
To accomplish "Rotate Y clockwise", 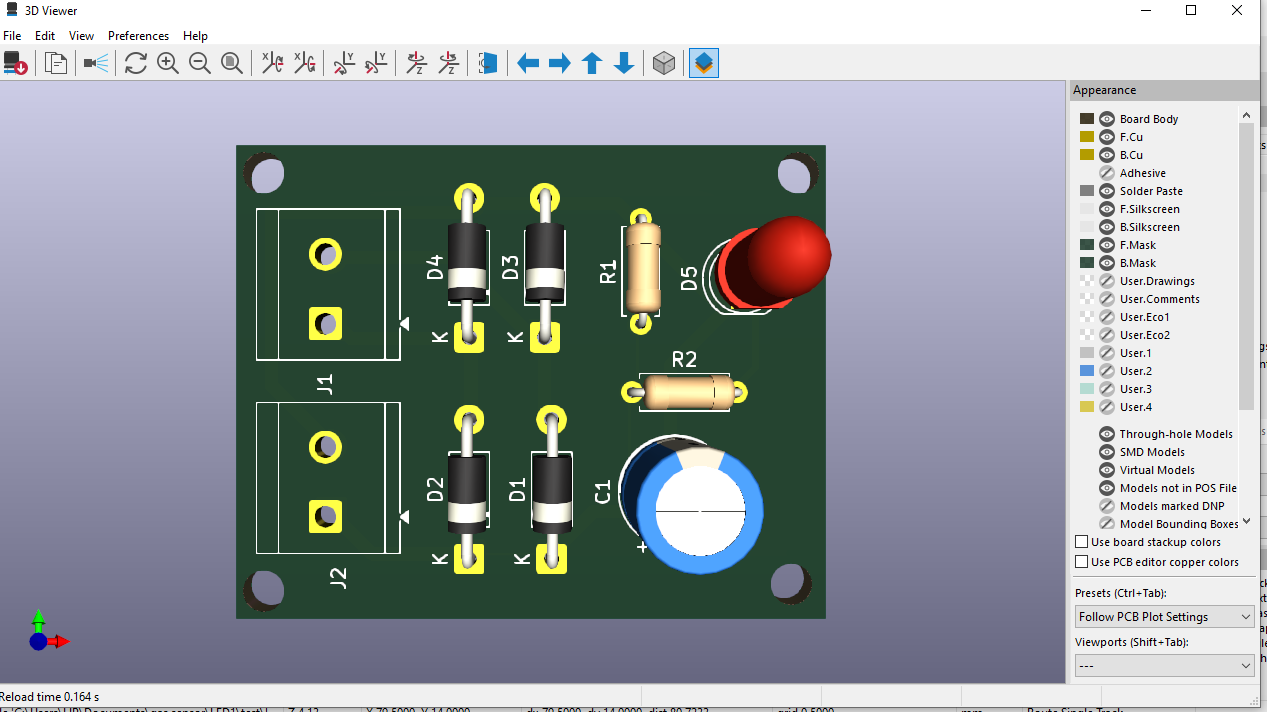I will (344, 64).
